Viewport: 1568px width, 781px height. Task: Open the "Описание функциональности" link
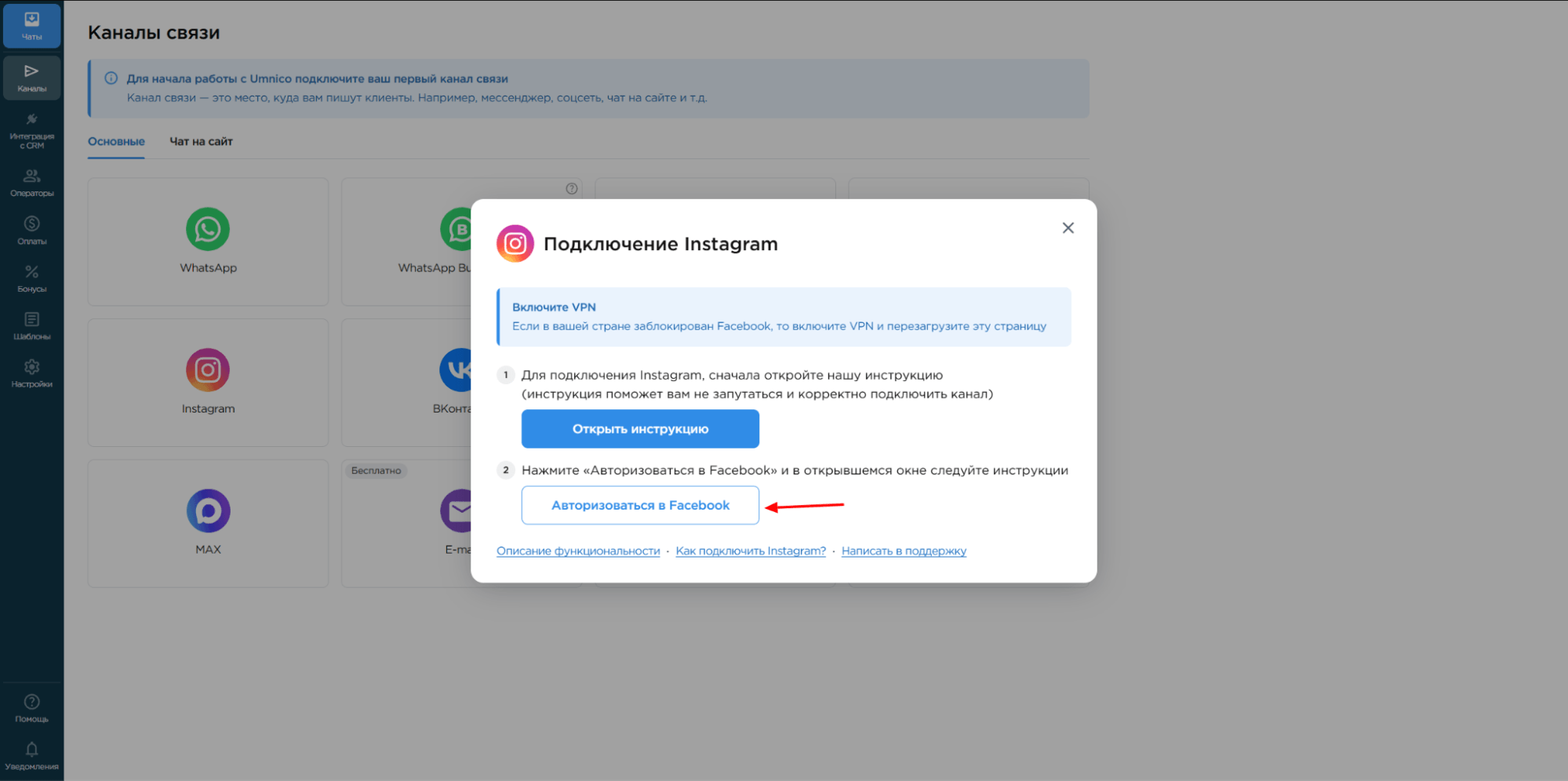click(x=578, y=551)
